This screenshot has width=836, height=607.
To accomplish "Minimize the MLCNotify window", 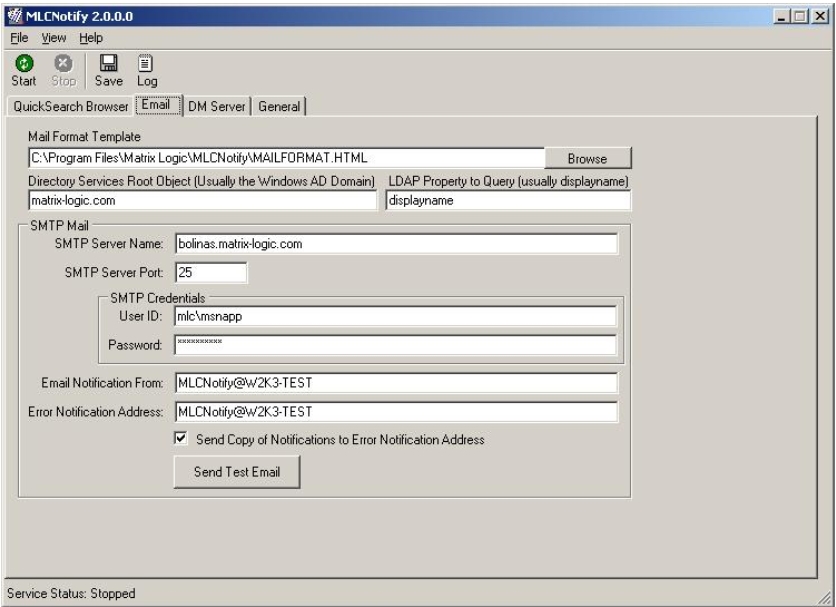I will point(781,16).
